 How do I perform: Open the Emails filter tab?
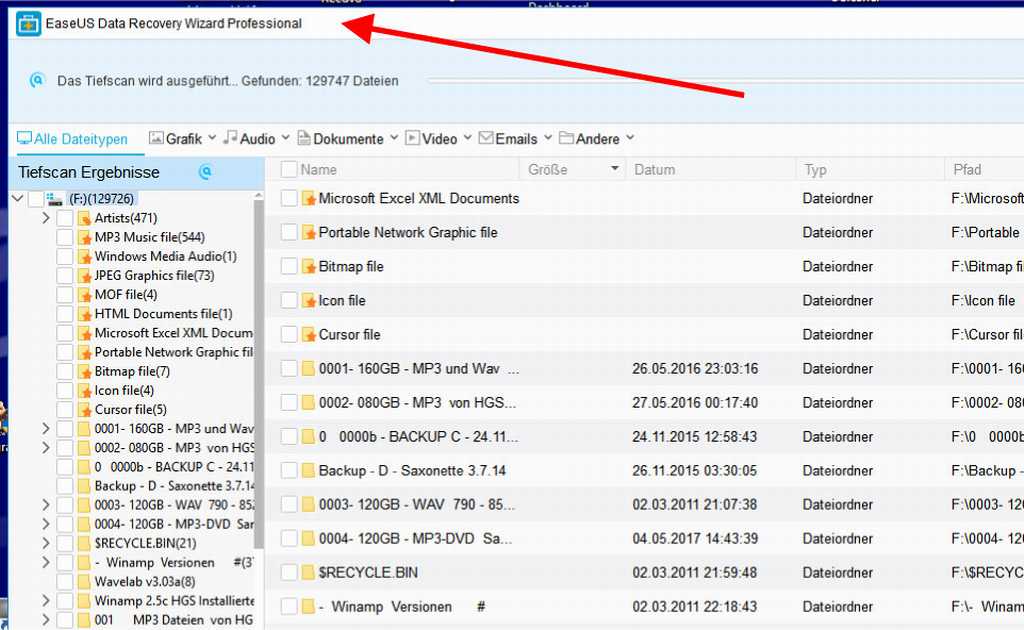tap(515, 139)
